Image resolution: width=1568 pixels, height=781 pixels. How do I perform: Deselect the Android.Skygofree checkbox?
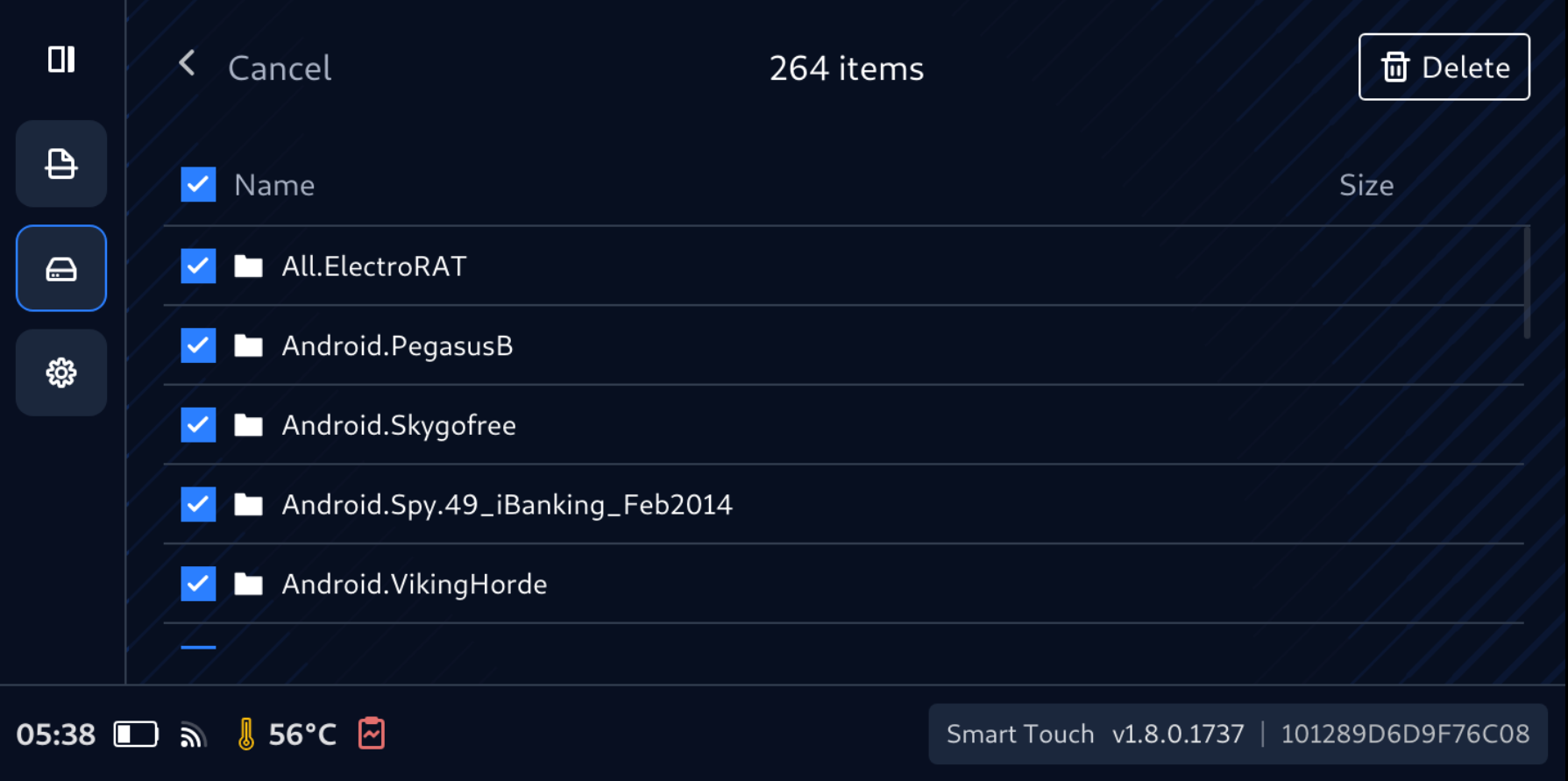(x=199, y=425)
